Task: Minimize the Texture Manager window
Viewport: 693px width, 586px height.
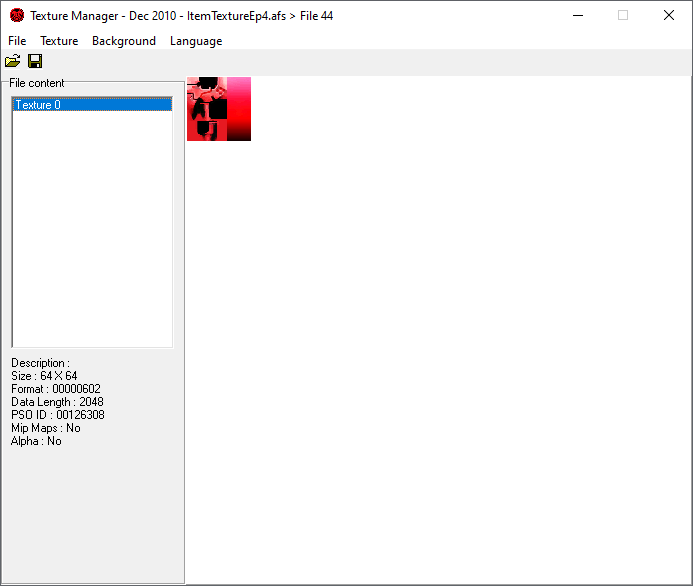Action: click(x=578, y=15)
